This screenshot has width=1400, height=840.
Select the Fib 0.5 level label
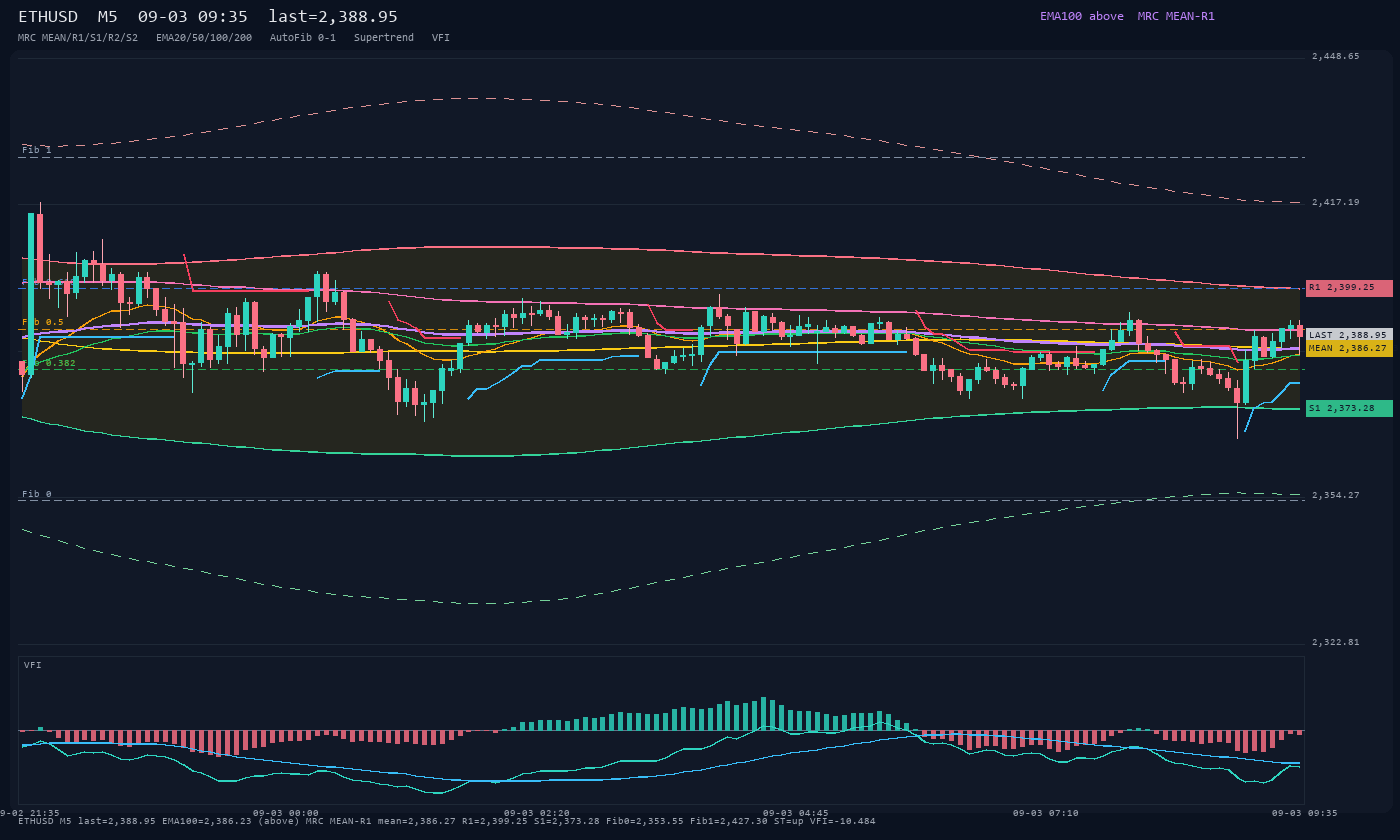tap(43, 322)
